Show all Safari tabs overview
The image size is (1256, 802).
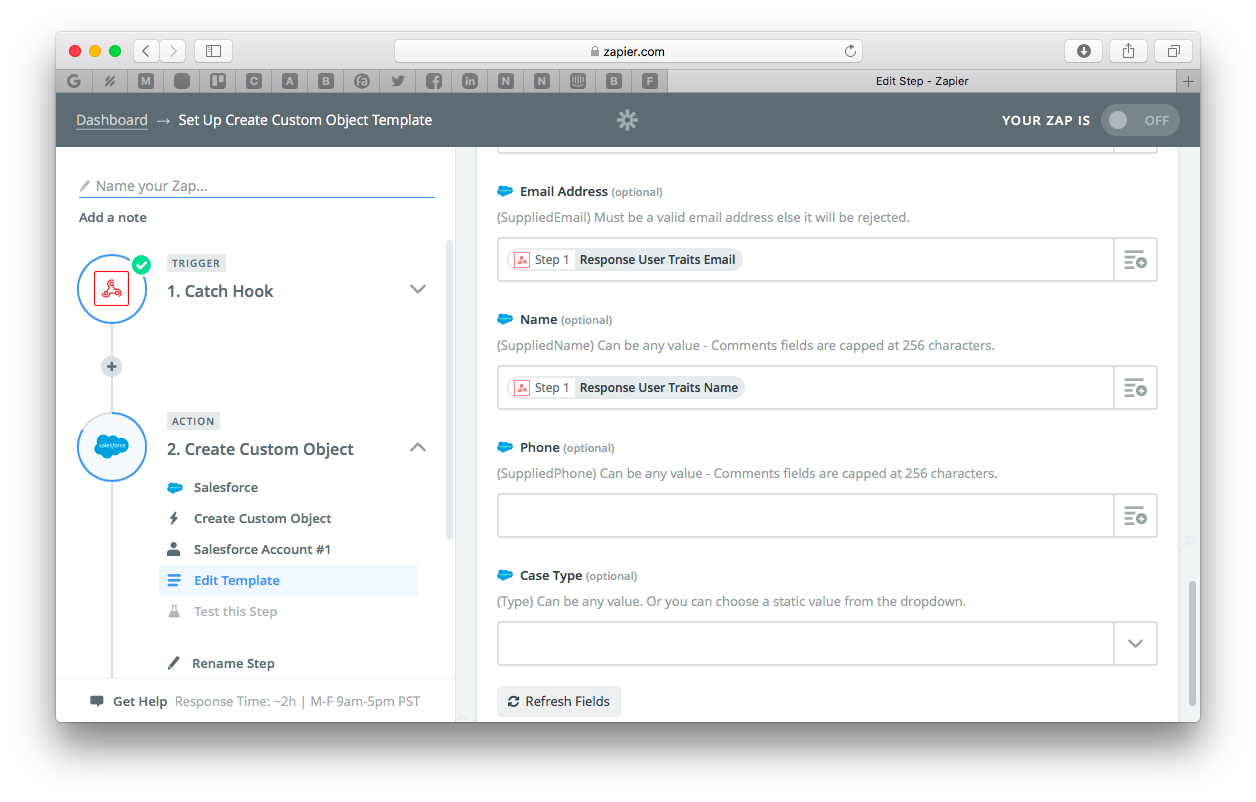1173,51
